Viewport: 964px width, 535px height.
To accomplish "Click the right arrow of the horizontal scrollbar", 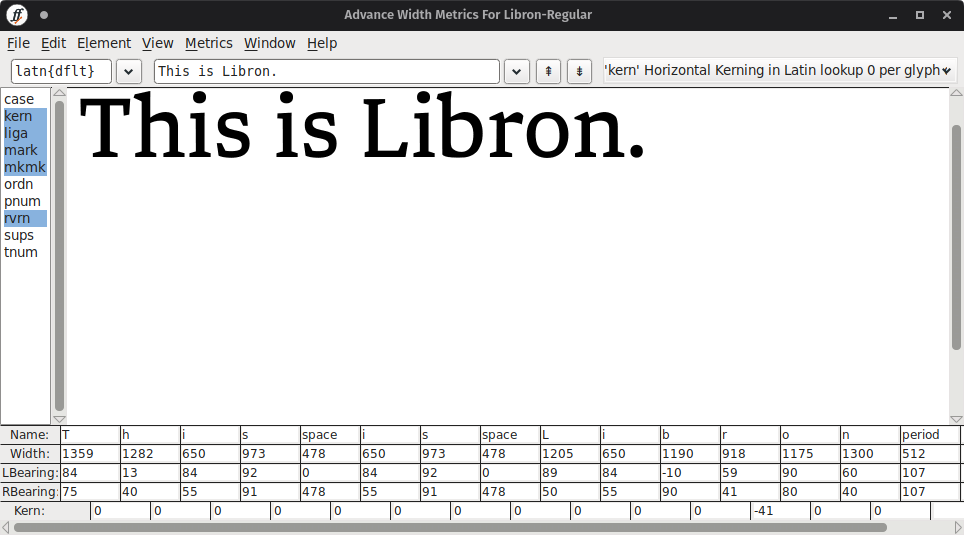I will point(958,528).
